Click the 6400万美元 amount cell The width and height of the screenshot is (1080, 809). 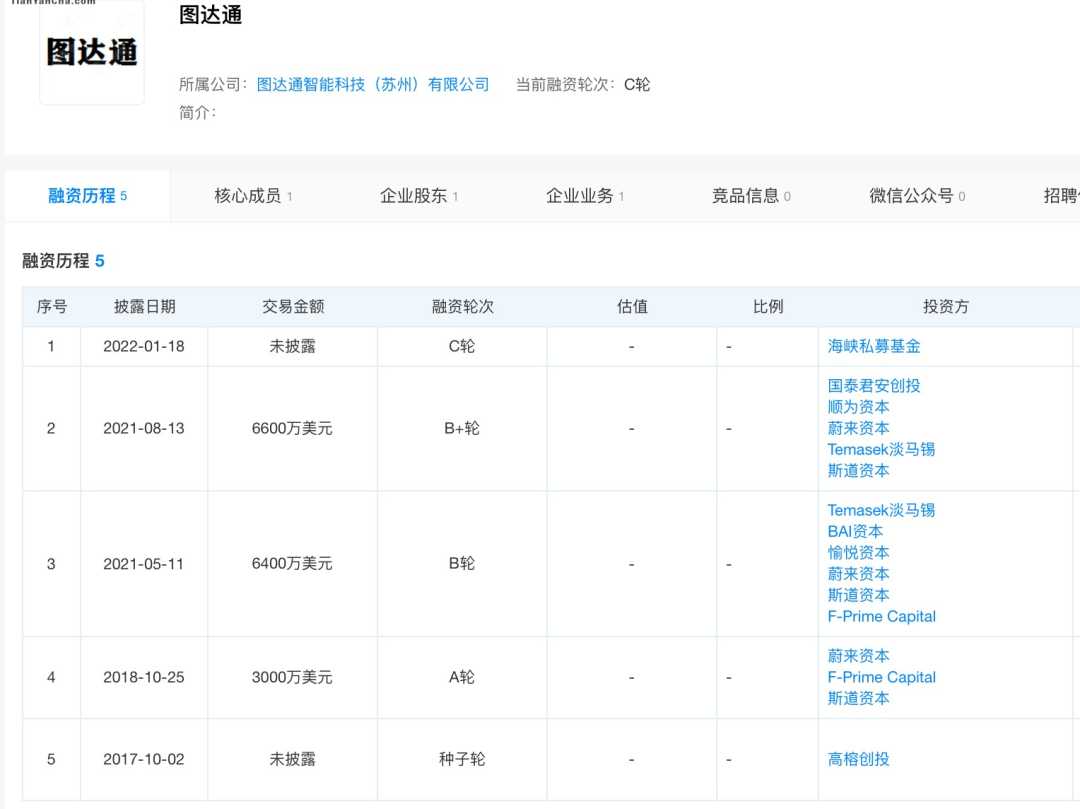point(292,564)
